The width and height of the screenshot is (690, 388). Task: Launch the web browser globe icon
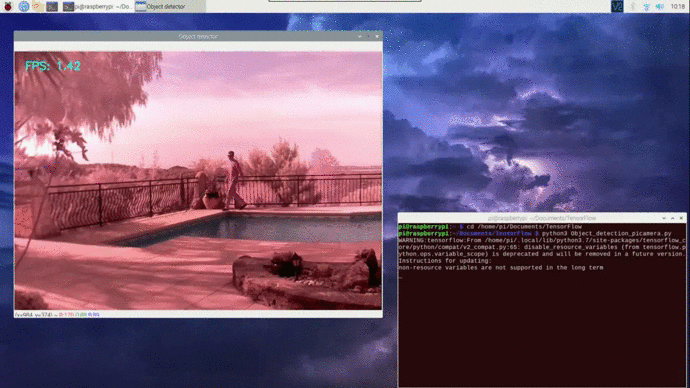click(24, 6)
